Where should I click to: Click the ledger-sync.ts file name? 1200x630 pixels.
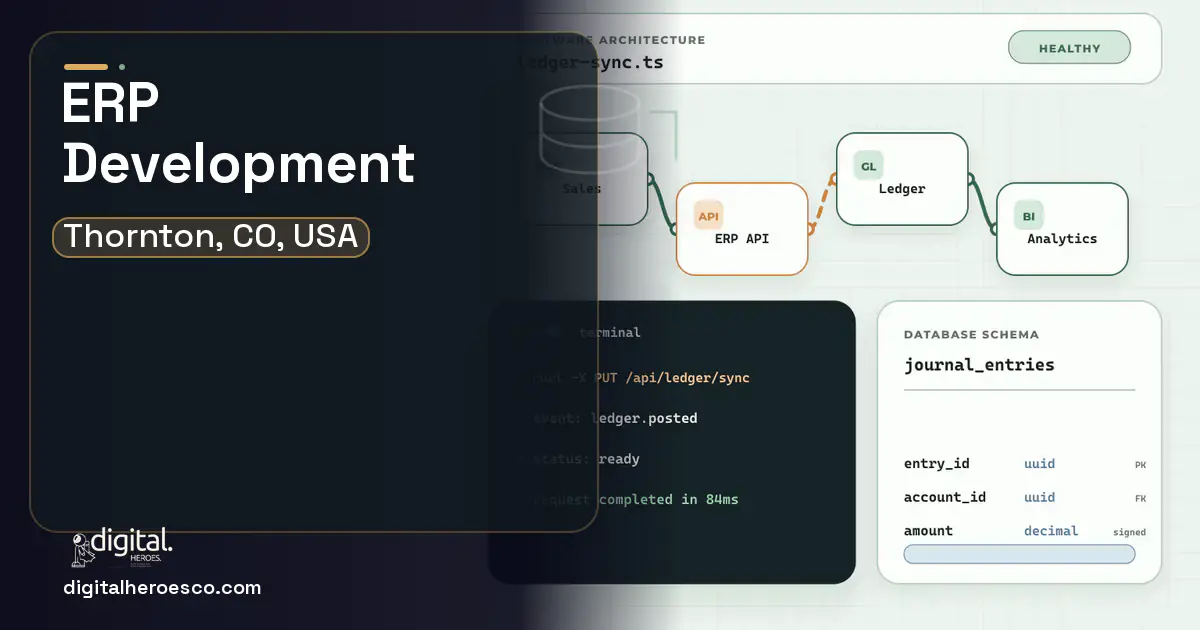(x=590, y=62)
